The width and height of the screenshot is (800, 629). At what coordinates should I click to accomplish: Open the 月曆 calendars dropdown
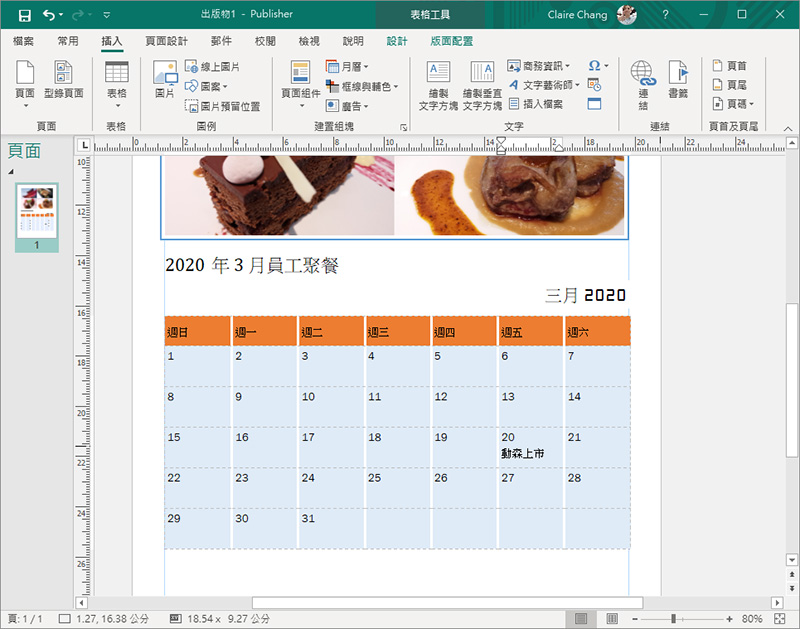[x=347, y=67]
